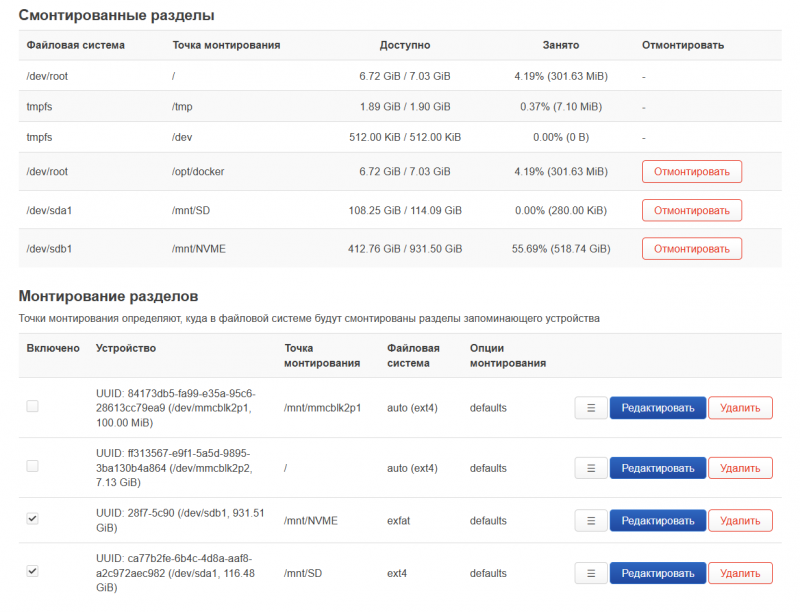The height and width of the screenshot is (612, 800).
Task: Click drag-handle icon for root mount row
Action: coord(590,468)
